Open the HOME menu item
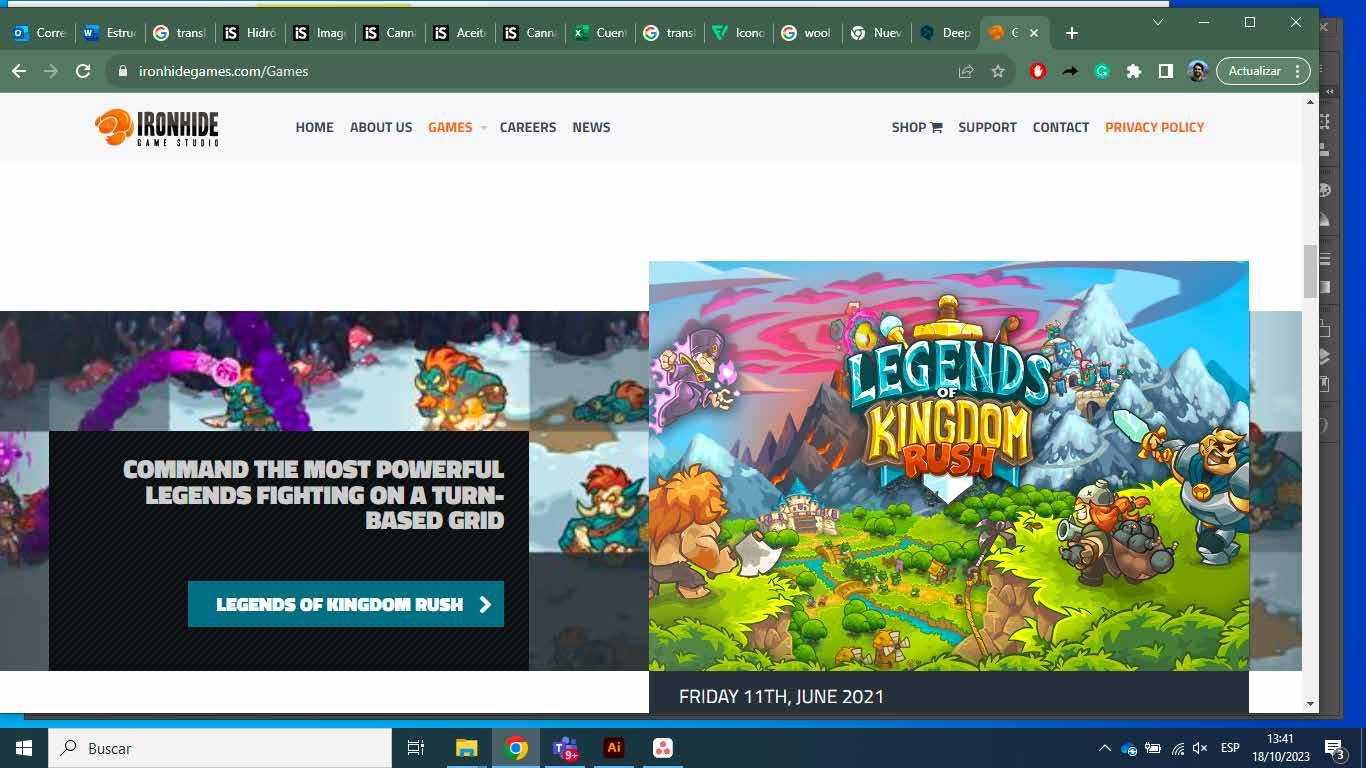1366x768 pixels. 314,127
